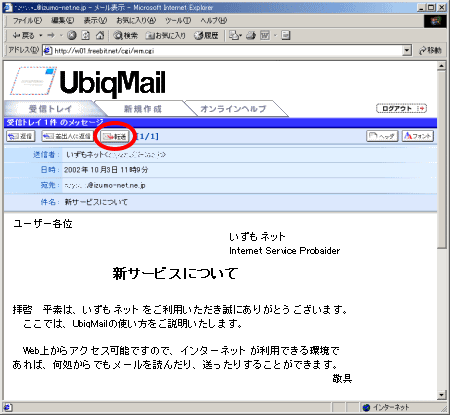450x415 pixels.
Task: Switch to the 新規作成 tab
Action: coord(143,109)
